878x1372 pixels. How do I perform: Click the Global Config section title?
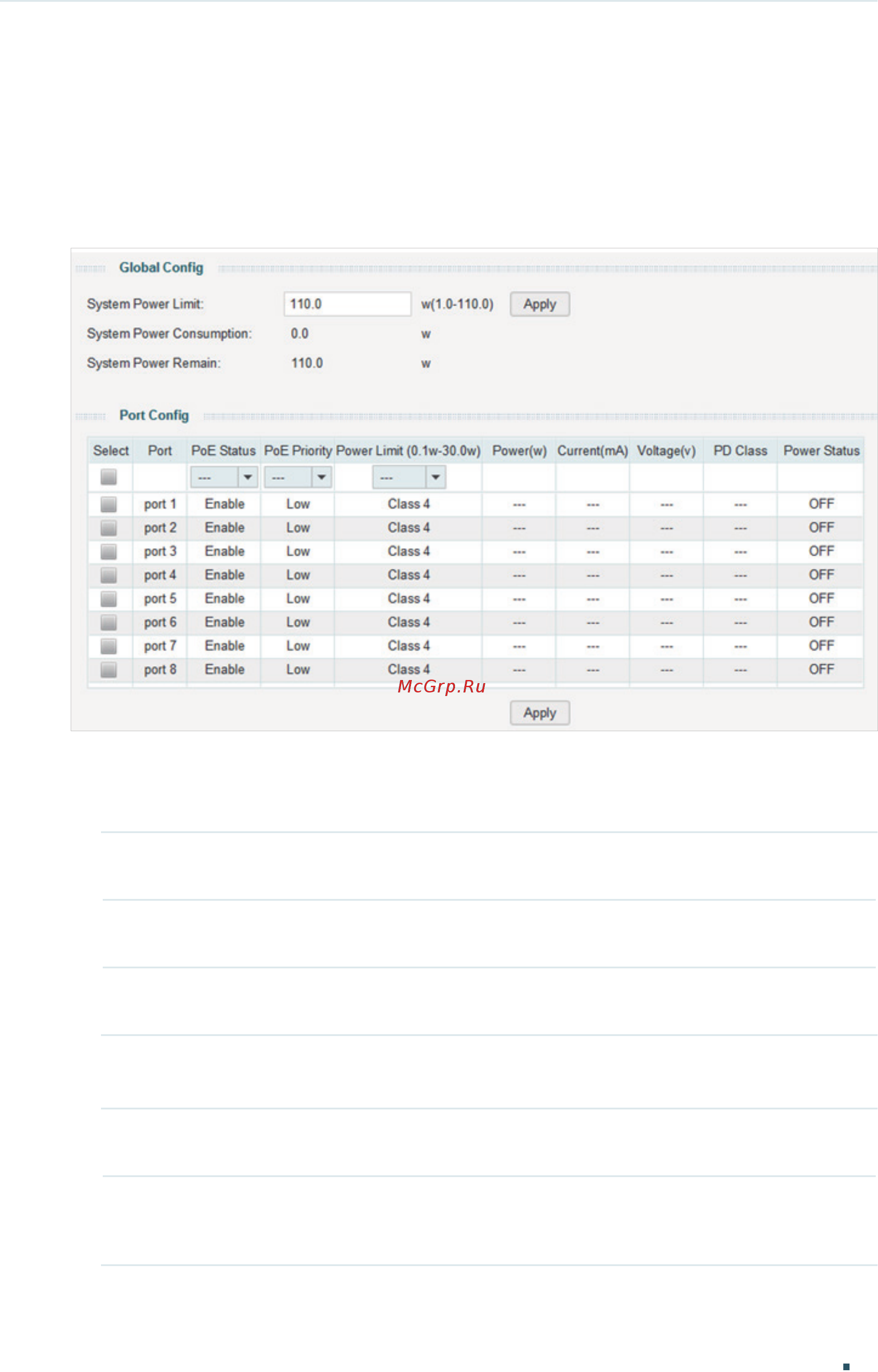pos(161,268)
